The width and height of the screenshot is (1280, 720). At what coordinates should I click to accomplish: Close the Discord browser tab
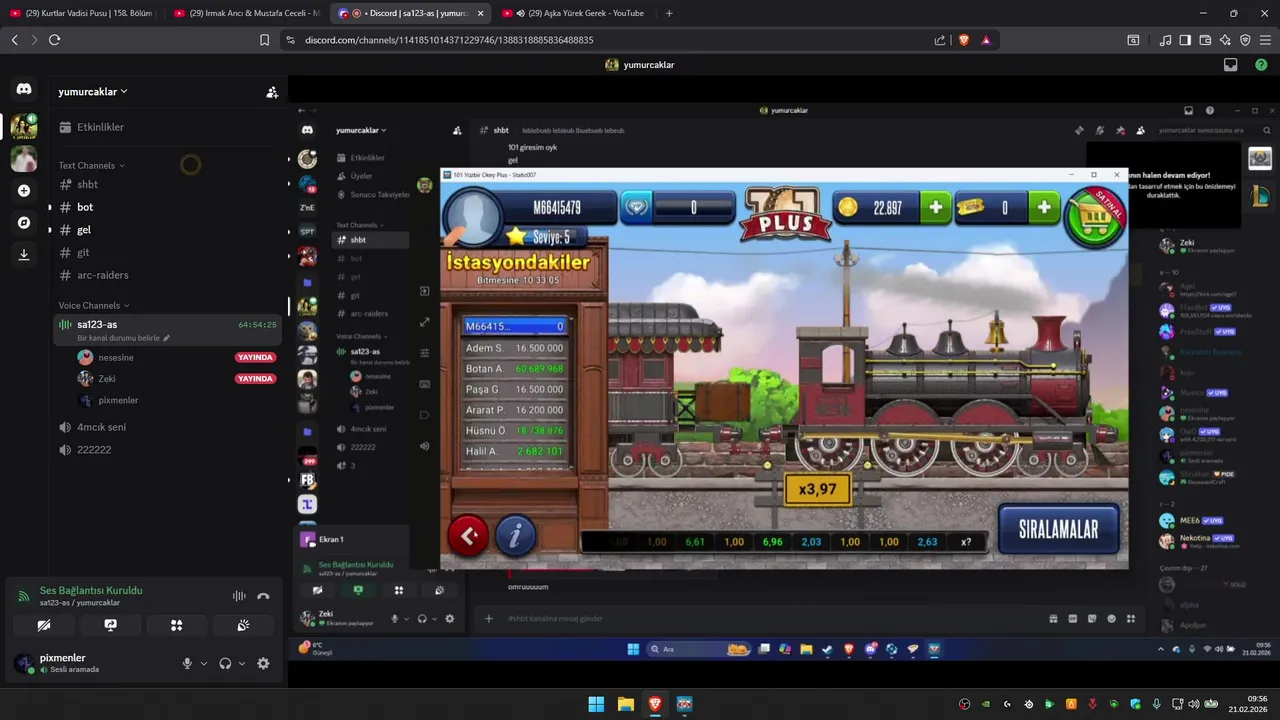point(480,13)
